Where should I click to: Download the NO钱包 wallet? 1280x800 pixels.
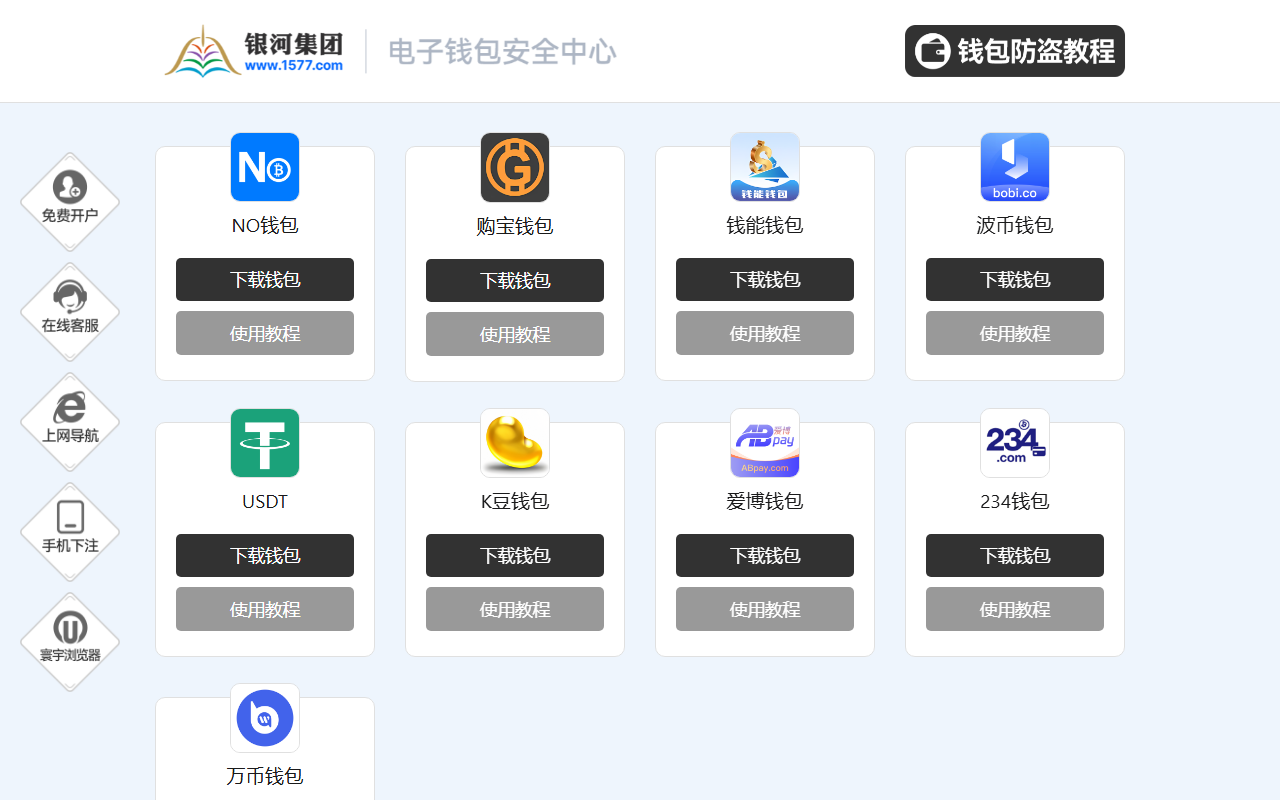265,280
